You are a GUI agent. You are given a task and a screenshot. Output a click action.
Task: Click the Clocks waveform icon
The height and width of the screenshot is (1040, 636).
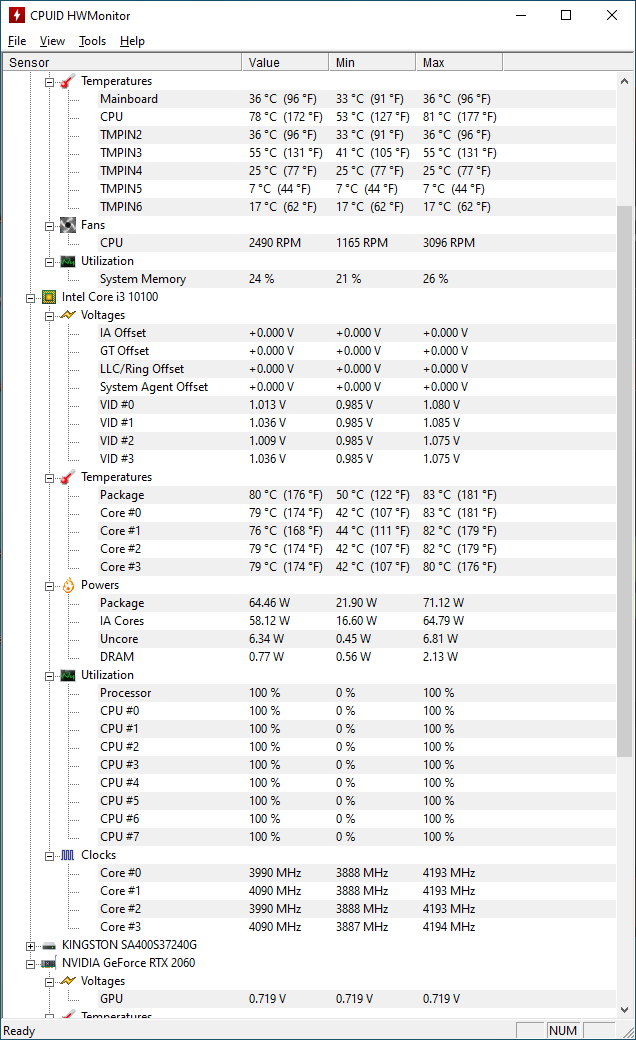pyautogui.click(x=68, y=855)
